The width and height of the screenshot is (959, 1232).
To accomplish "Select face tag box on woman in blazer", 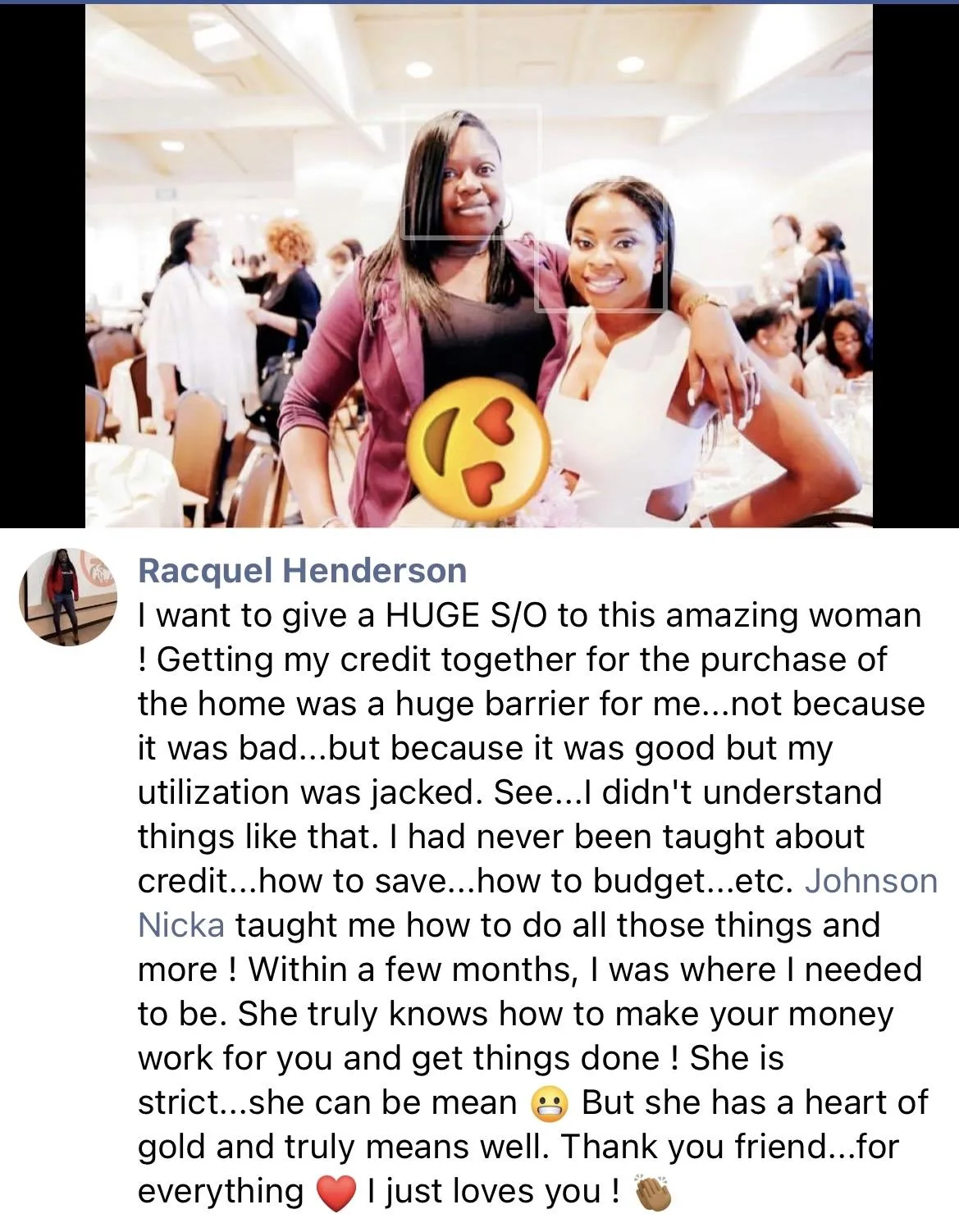I will 470,172.
